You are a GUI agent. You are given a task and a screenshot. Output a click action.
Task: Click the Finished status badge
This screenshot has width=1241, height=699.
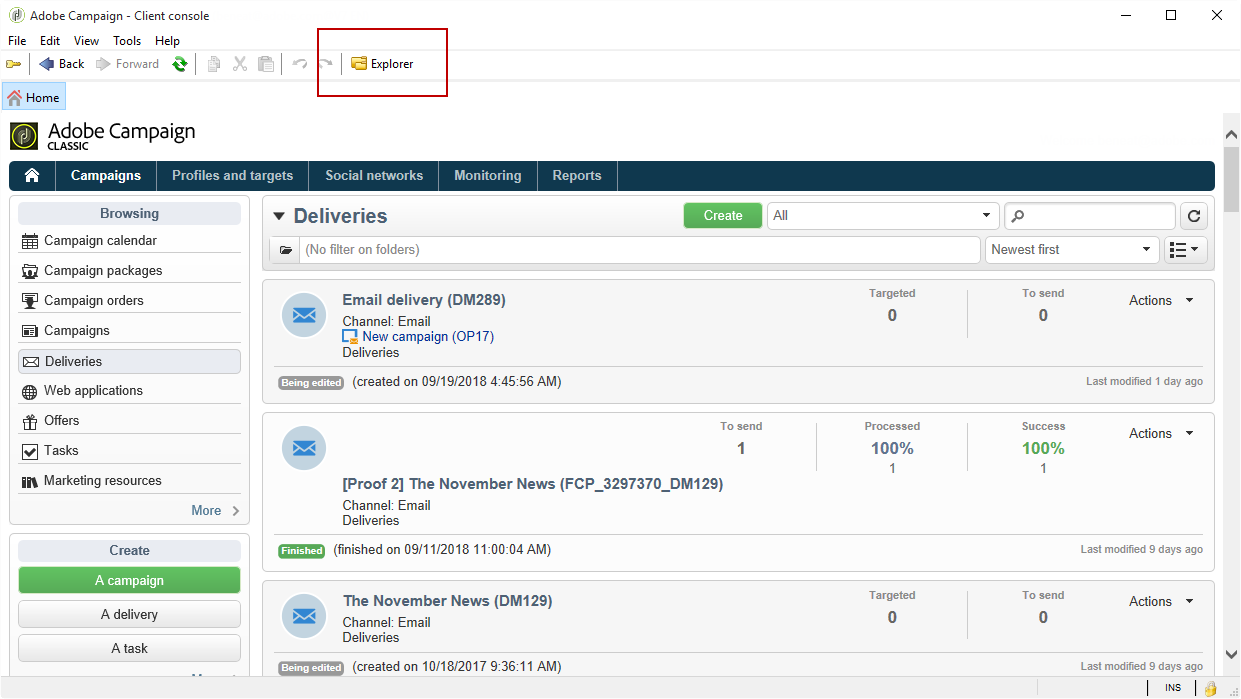(302, 550)
